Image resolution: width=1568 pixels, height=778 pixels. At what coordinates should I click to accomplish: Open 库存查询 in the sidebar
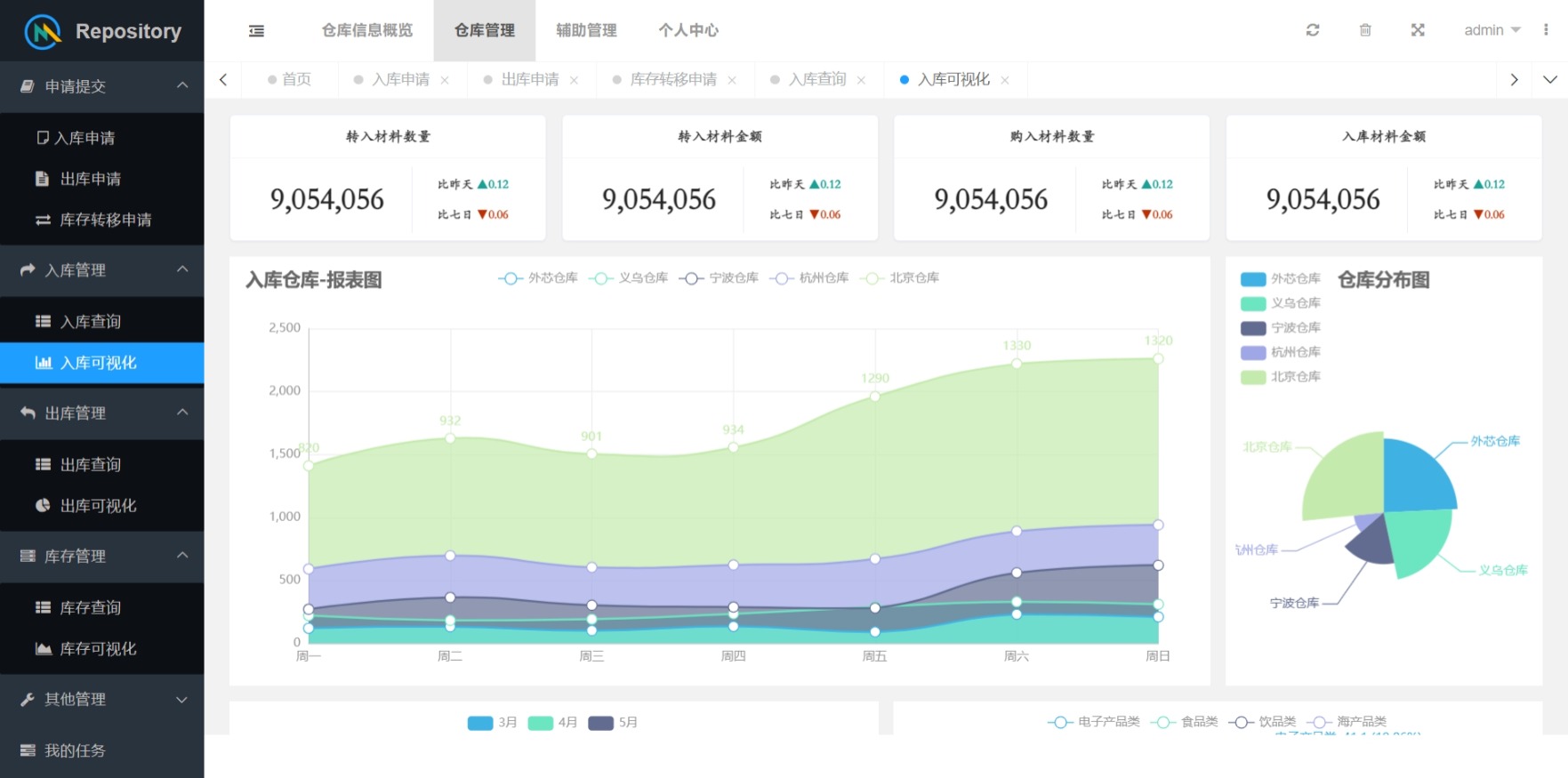(x=102, y=608)
